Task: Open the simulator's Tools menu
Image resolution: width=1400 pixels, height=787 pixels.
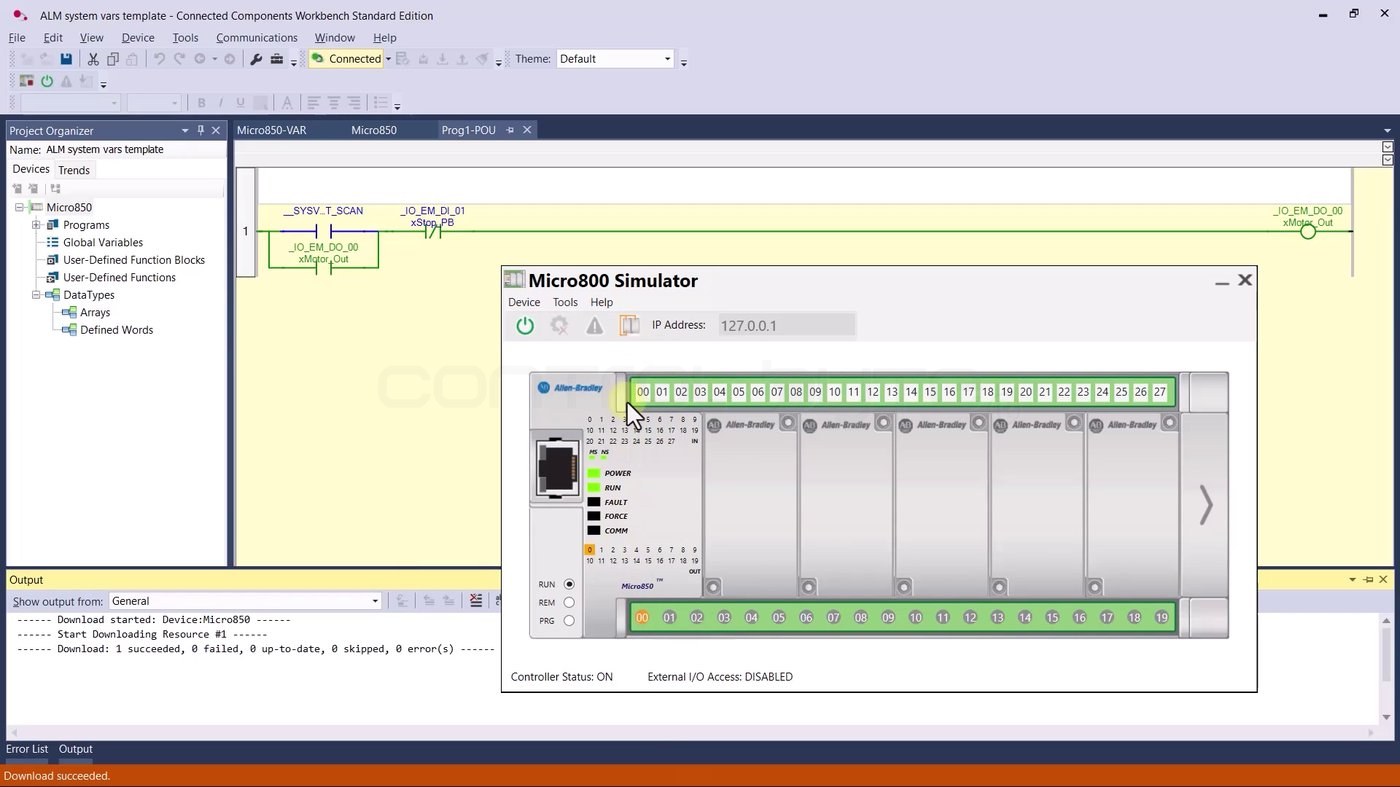Action: [x=565, y=302]
